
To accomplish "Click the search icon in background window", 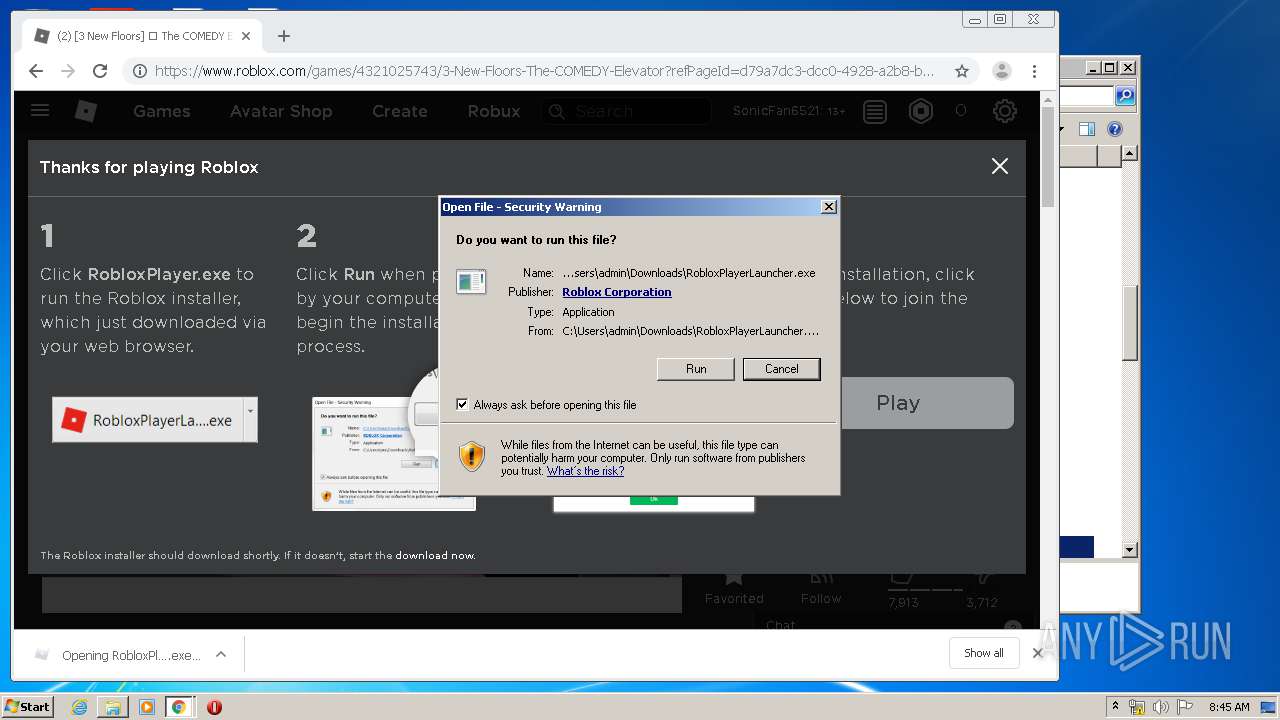I will coord(1125,95).
